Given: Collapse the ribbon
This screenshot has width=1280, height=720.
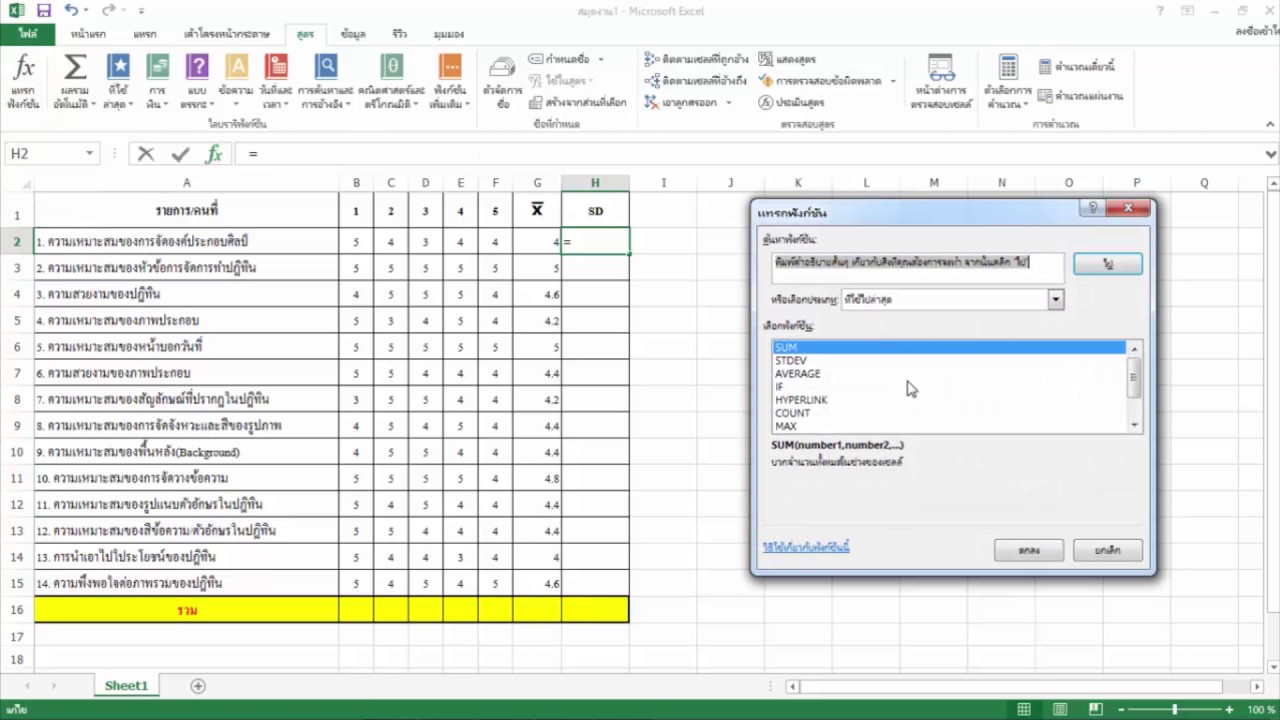Looking at the screenshot, I should pos(1270,124).
